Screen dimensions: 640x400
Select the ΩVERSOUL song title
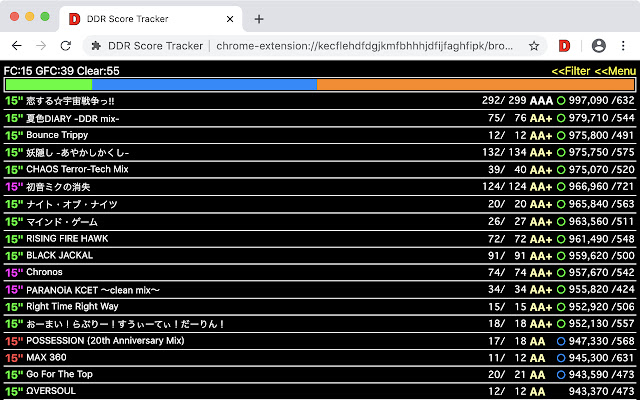click(51, 391)
